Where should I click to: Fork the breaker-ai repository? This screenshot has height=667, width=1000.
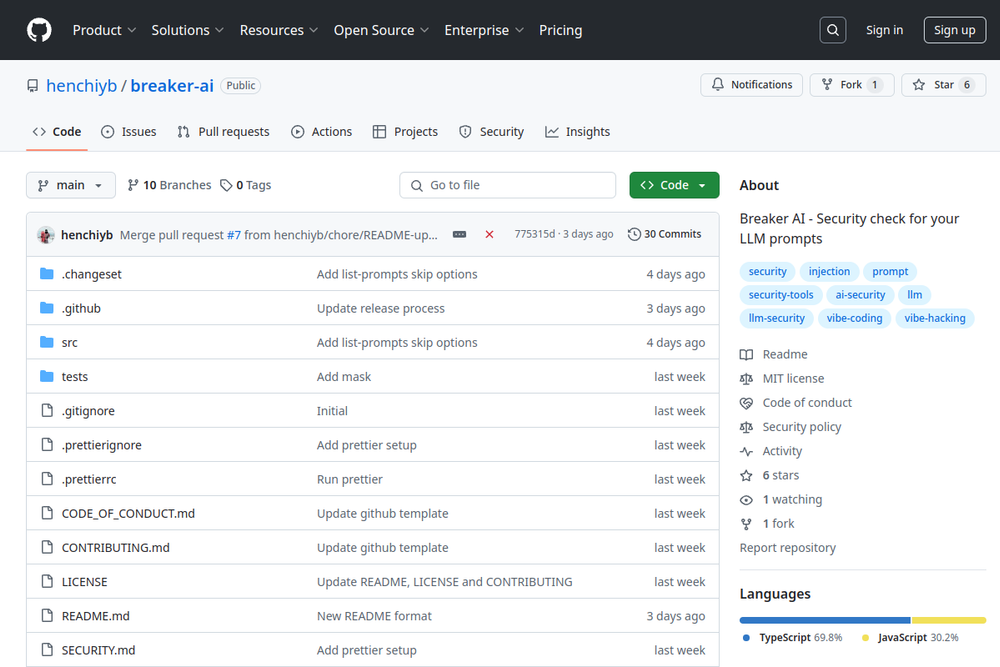(x=851, y=85)
